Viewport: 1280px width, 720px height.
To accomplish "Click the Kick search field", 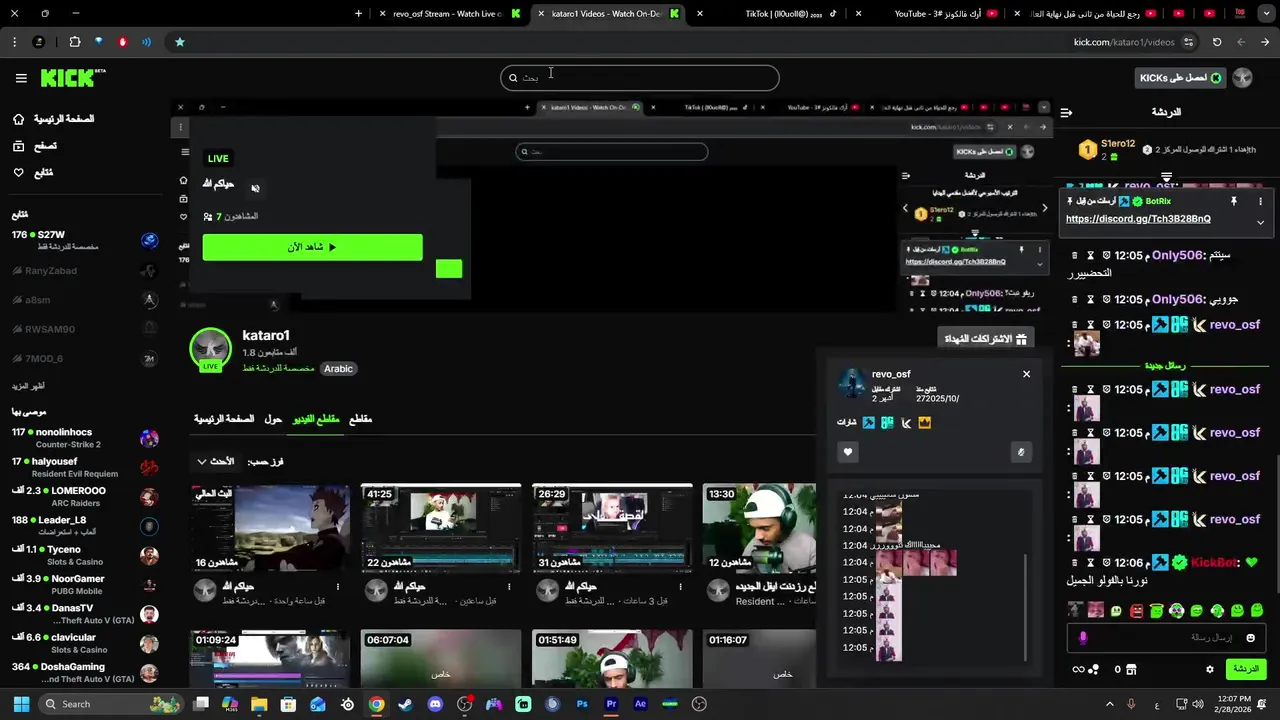I will (640, 78).
